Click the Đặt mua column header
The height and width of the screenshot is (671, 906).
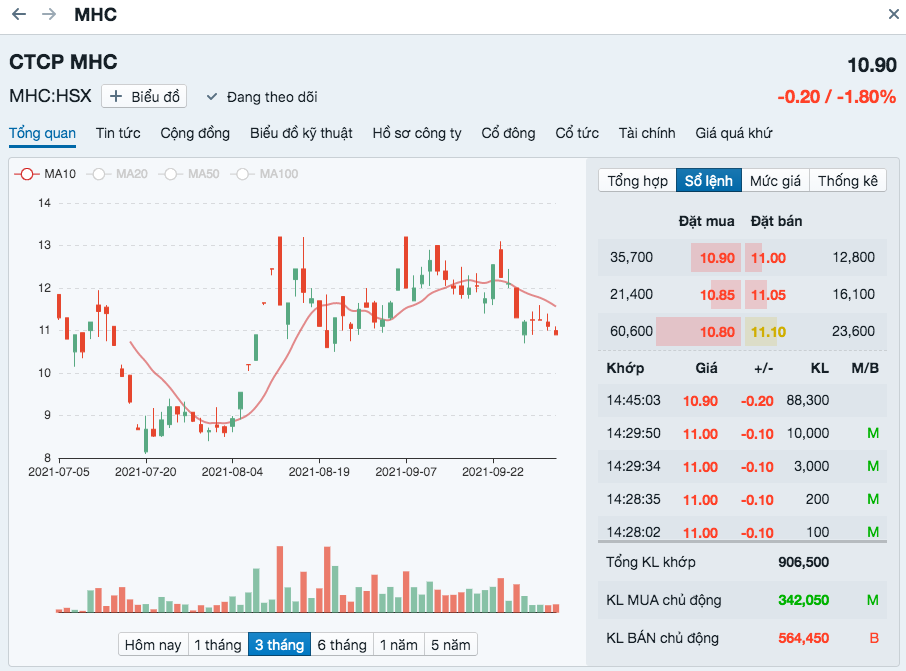(706, 221)
